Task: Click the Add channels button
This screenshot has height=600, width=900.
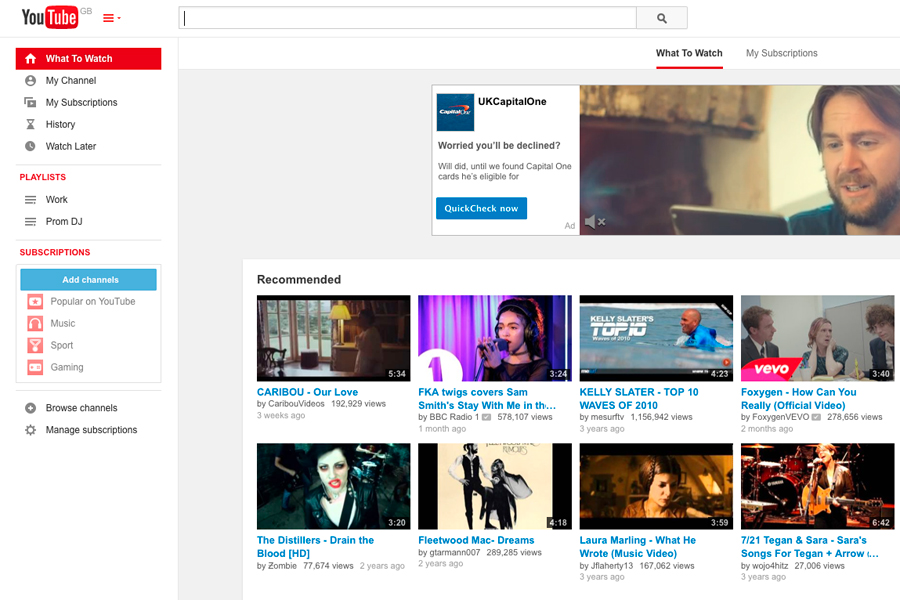Action: (88, 280)
